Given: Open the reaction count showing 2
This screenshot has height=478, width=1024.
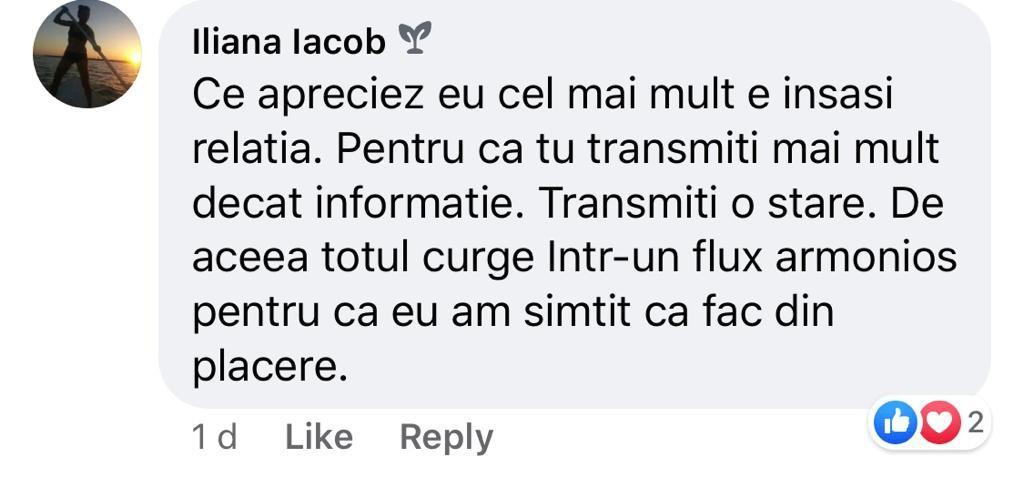Looking at the screenshot, I should click(975, 423).
